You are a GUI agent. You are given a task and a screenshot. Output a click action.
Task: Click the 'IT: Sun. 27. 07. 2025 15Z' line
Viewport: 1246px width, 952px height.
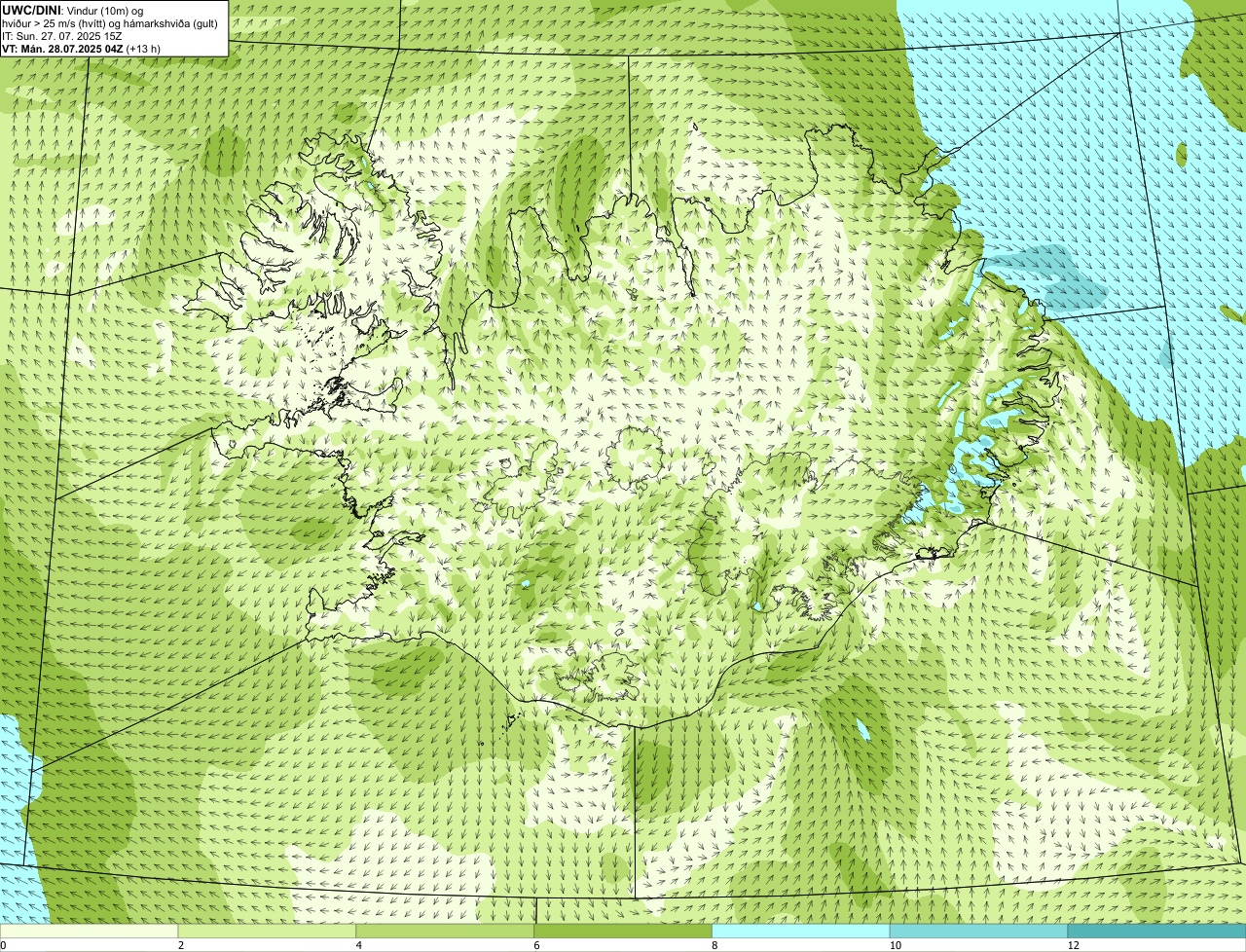[x=62, y=35]
